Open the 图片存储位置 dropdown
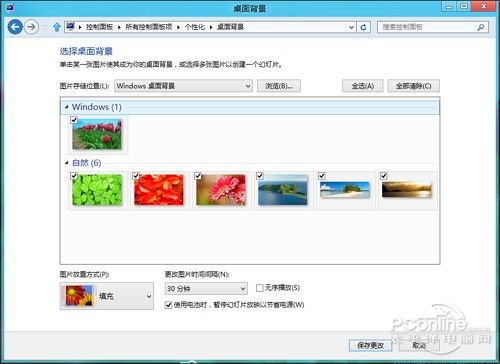 click(x=183, y=86)
